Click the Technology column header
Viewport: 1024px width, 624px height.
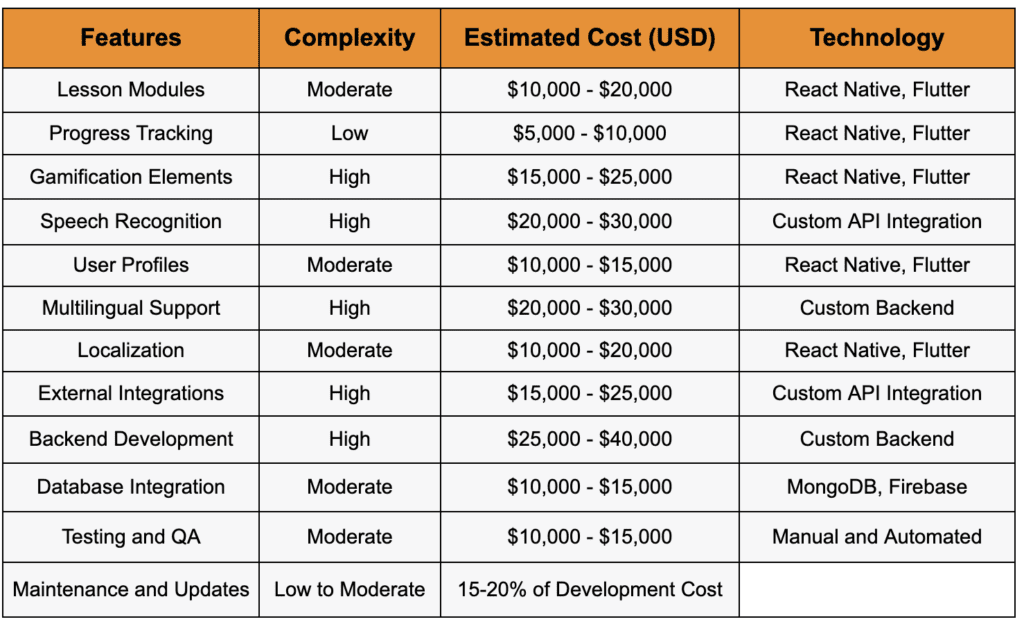click(x=877, y=39)
